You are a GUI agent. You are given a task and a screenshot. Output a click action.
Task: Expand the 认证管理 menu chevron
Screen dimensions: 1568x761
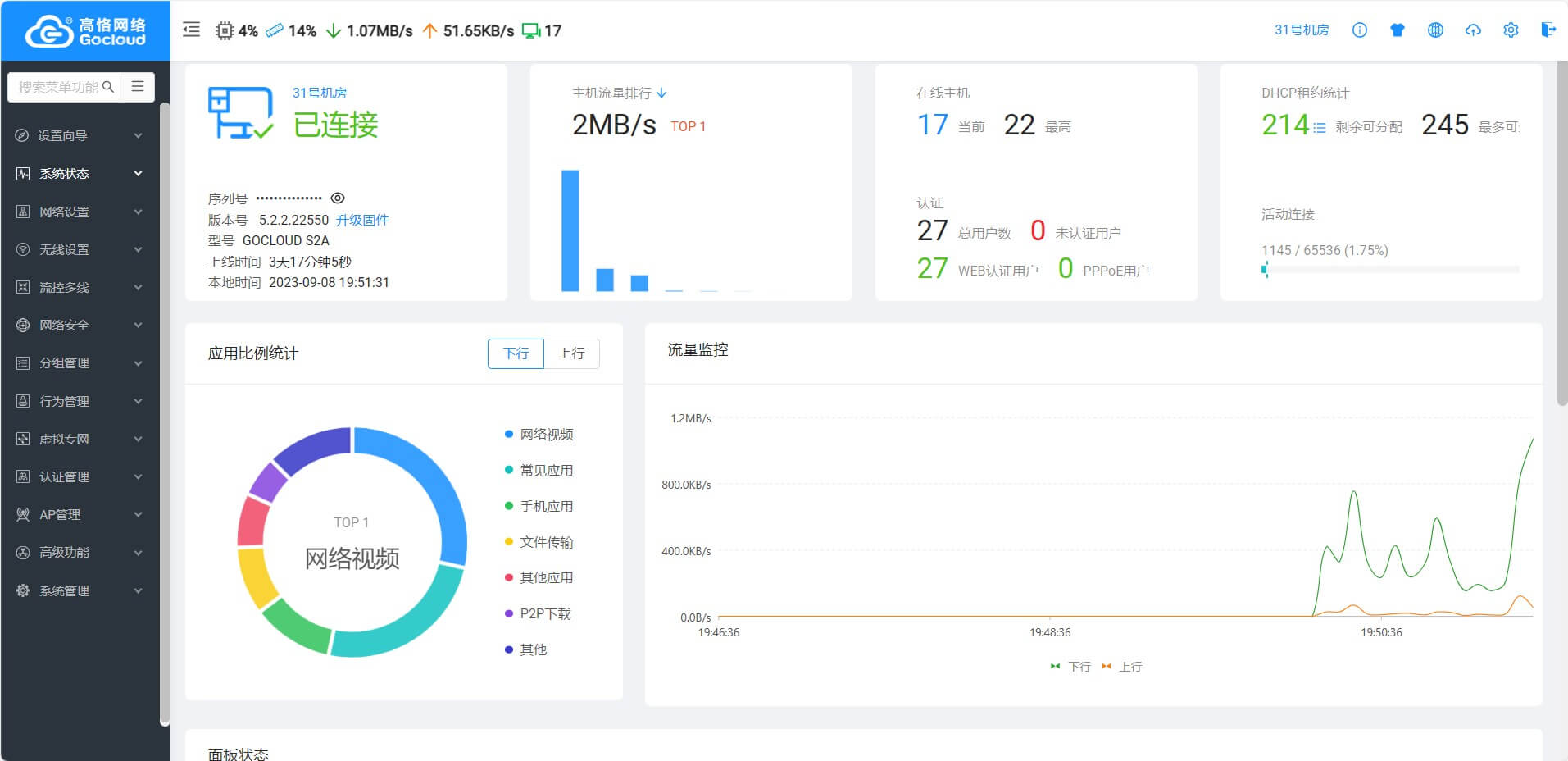pos(138,477)
